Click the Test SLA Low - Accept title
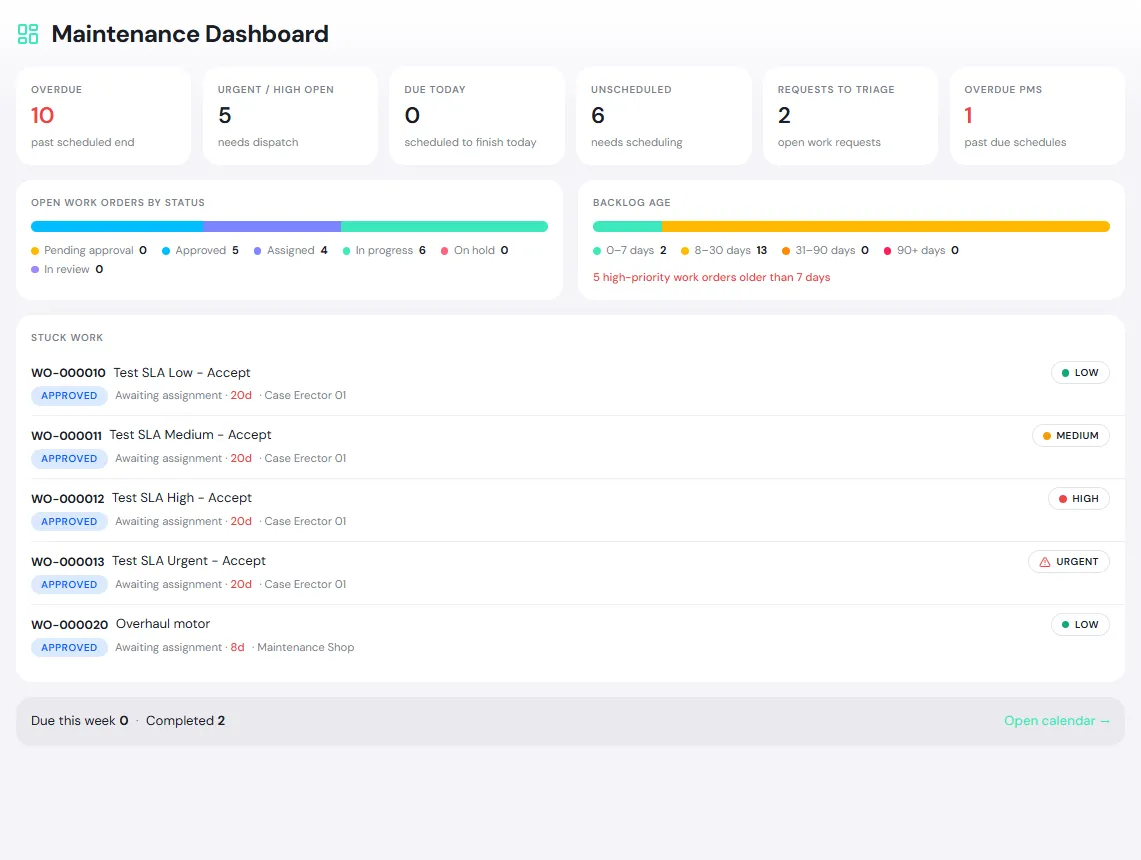 (182, 373)
